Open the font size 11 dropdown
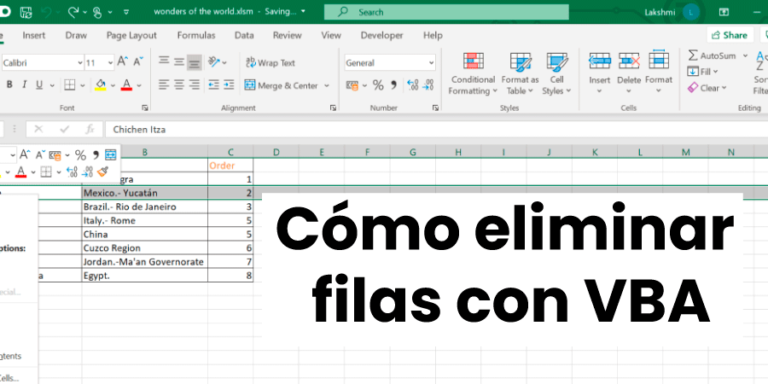This screenshot has width=768, height=384. point(110,63)
